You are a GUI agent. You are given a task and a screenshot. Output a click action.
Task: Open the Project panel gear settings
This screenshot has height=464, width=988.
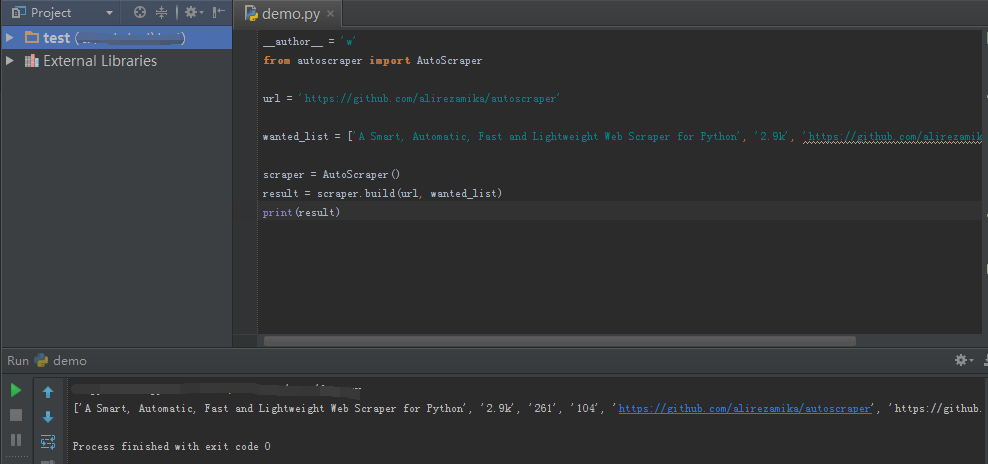(x=191, y=13)
